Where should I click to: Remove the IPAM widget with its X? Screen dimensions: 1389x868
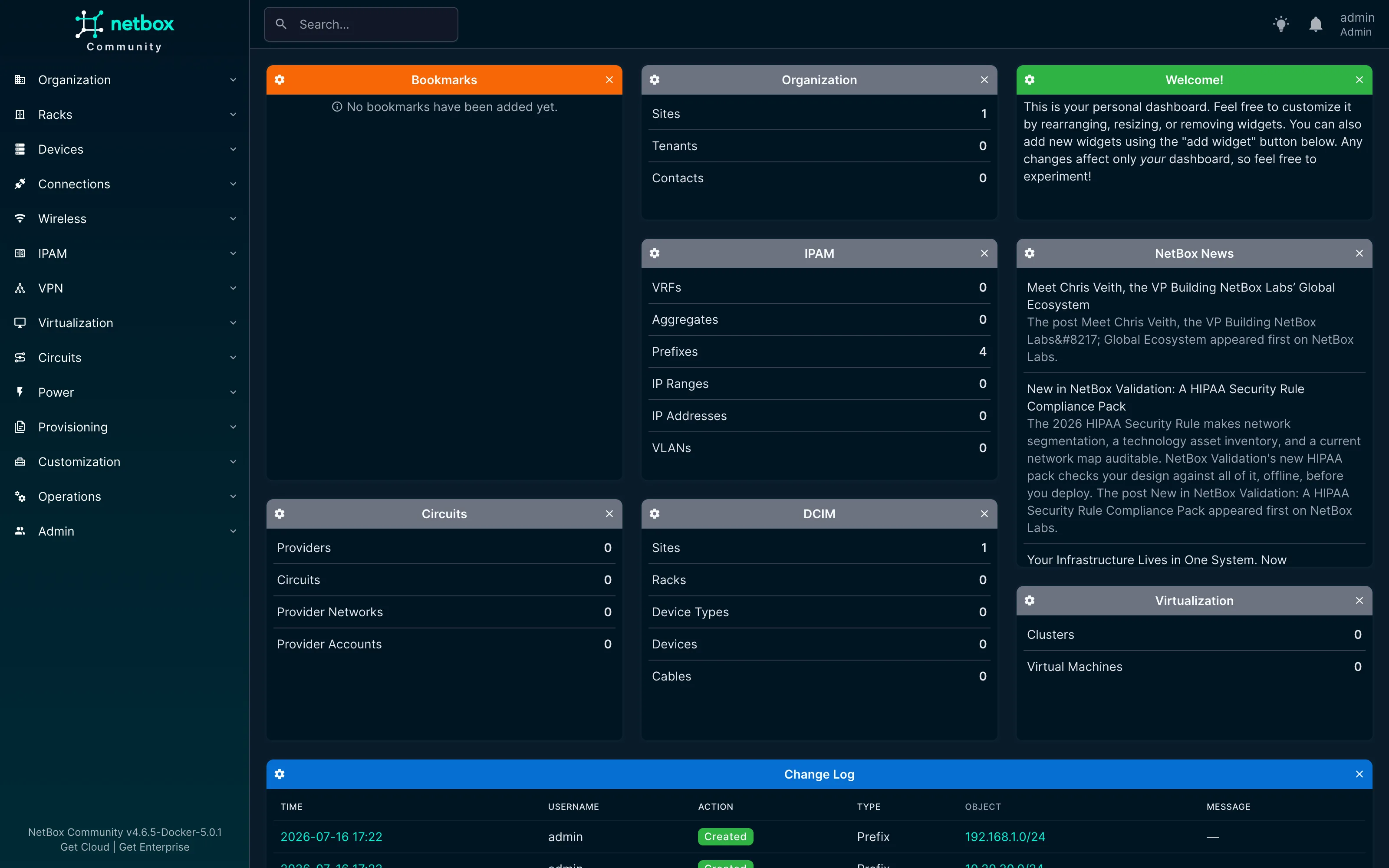click(x=984, y=253)
